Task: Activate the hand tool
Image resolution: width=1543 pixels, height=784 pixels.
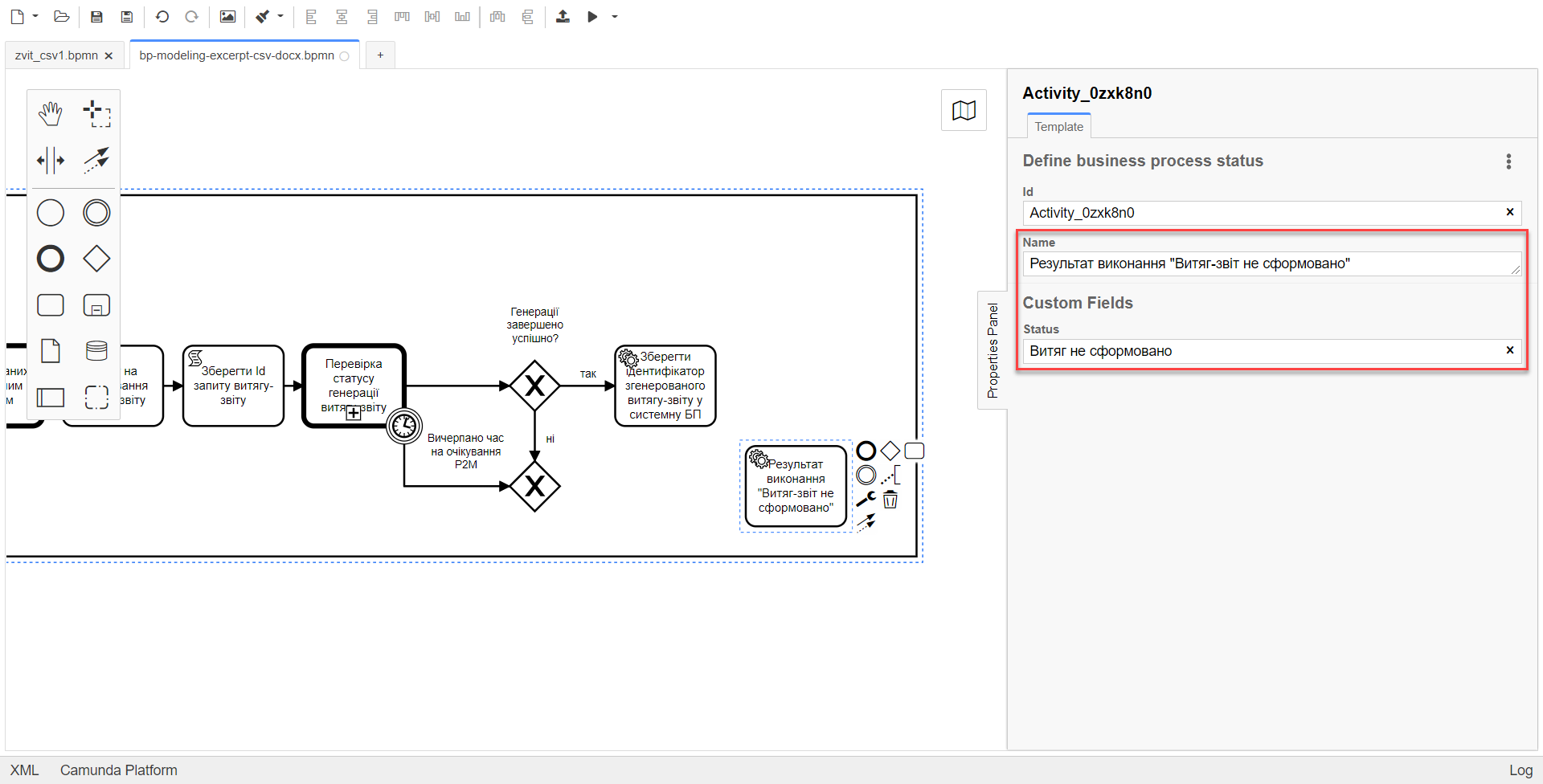Action: tap(51, 114)
